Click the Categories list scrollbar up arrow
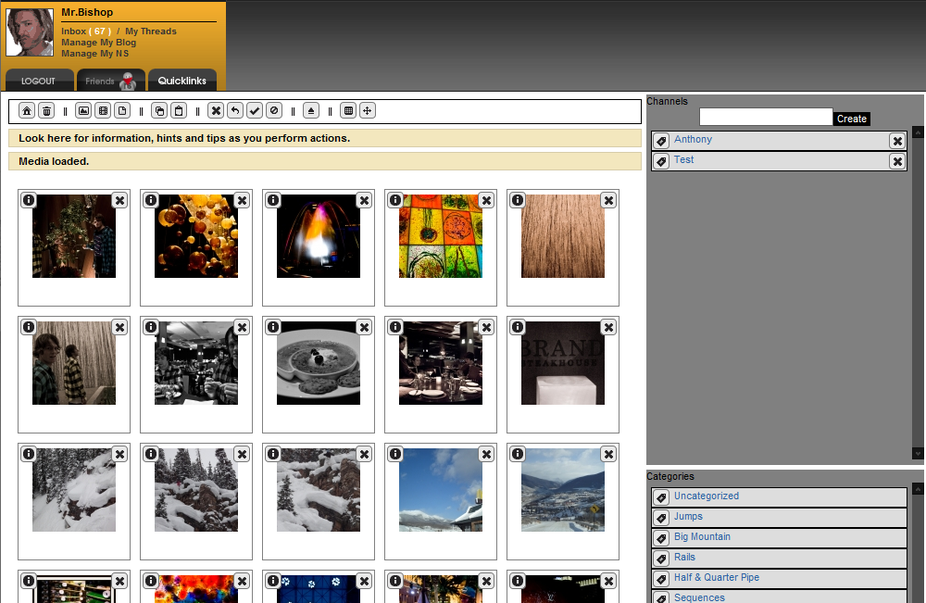The image size is (926, 603). [x=918, y=489]
